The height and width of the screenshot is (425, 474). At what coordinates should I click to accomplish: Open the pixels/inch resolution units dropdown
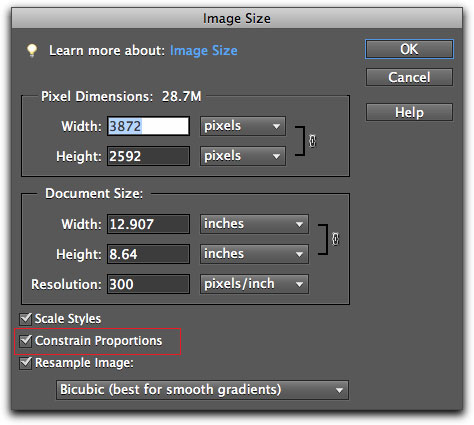254,284
